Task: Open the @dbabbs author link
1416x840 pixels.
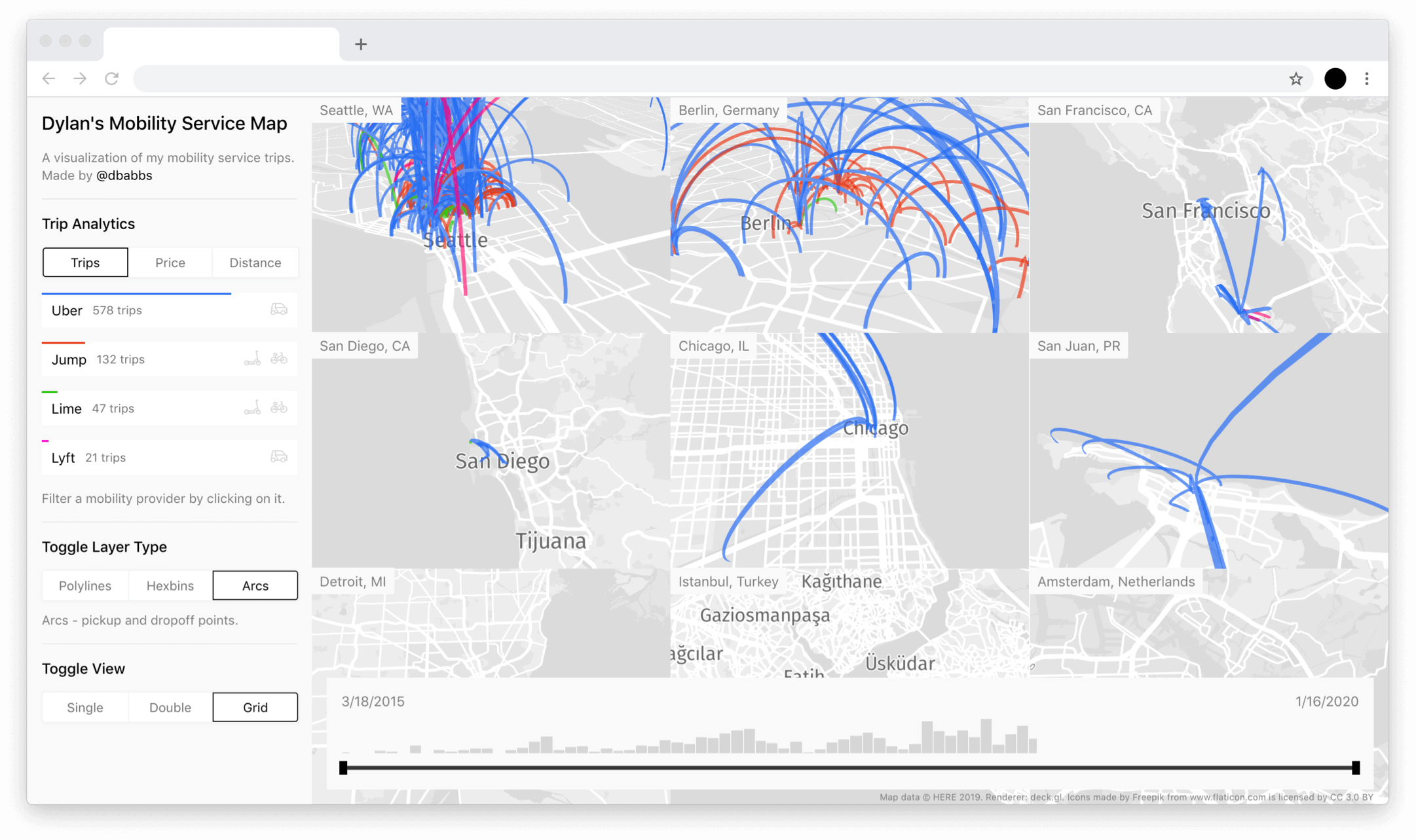Action: (x=124, y=175)
